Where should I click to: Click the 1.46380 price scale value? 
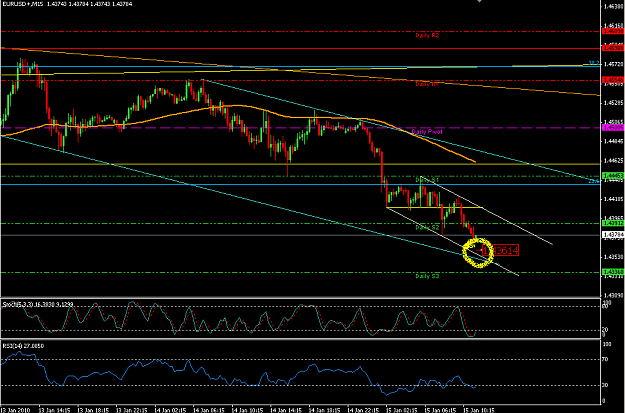coord(611,6)
